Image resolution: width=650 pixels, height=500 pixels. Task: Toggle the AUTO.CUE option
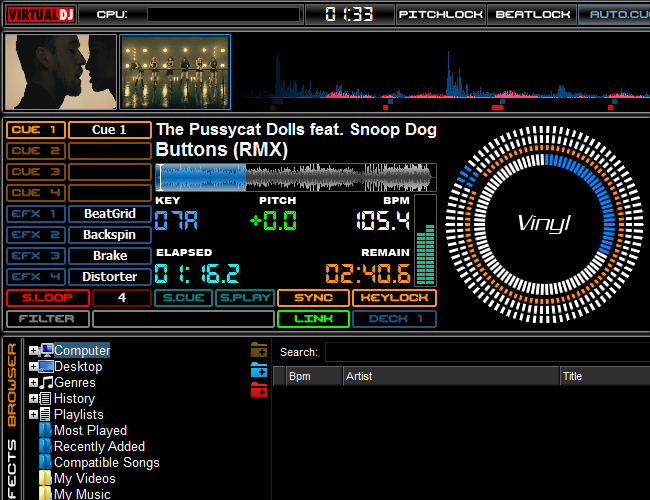click(x=614, y=15)
